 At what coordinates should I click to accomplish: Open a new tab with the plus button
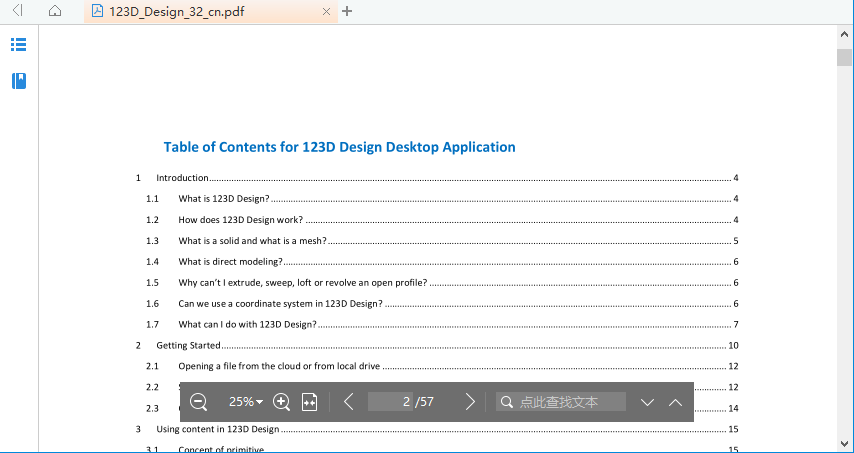347,11
